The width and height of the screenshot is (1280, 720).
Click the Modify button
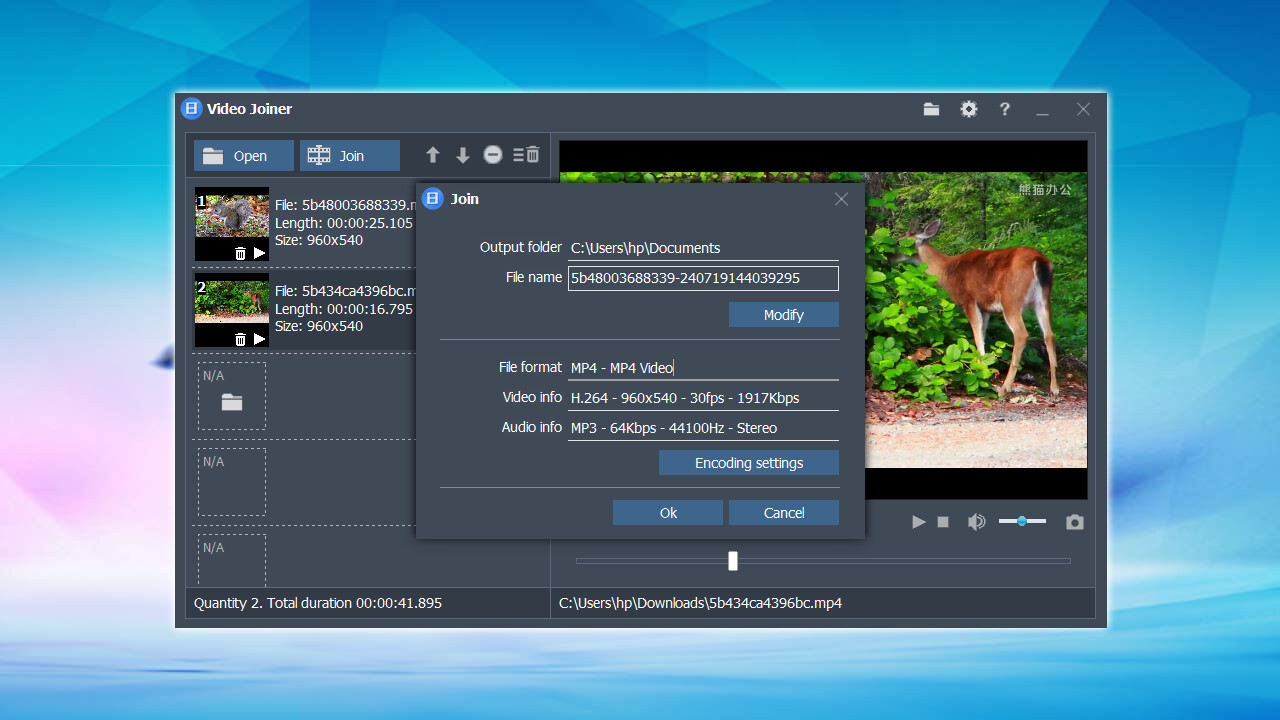point(783,315)
